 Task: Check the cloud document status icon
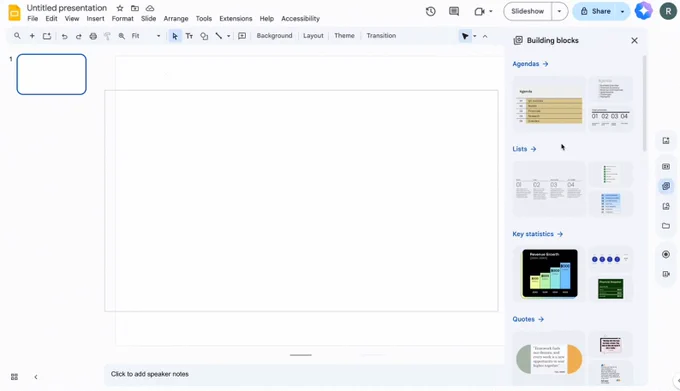point(150,8)
